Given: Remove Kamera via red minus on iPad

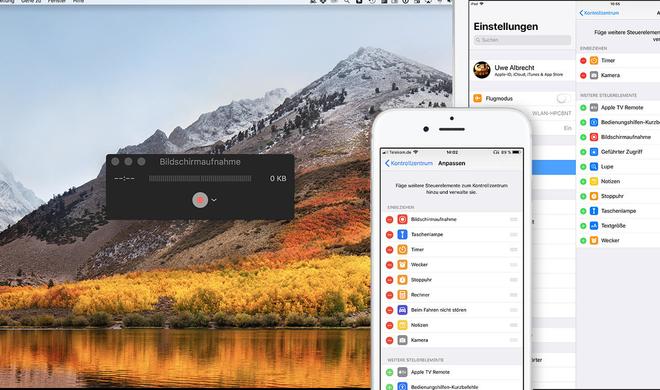Looking at the screenshot, I should click(x=583, y=75).
